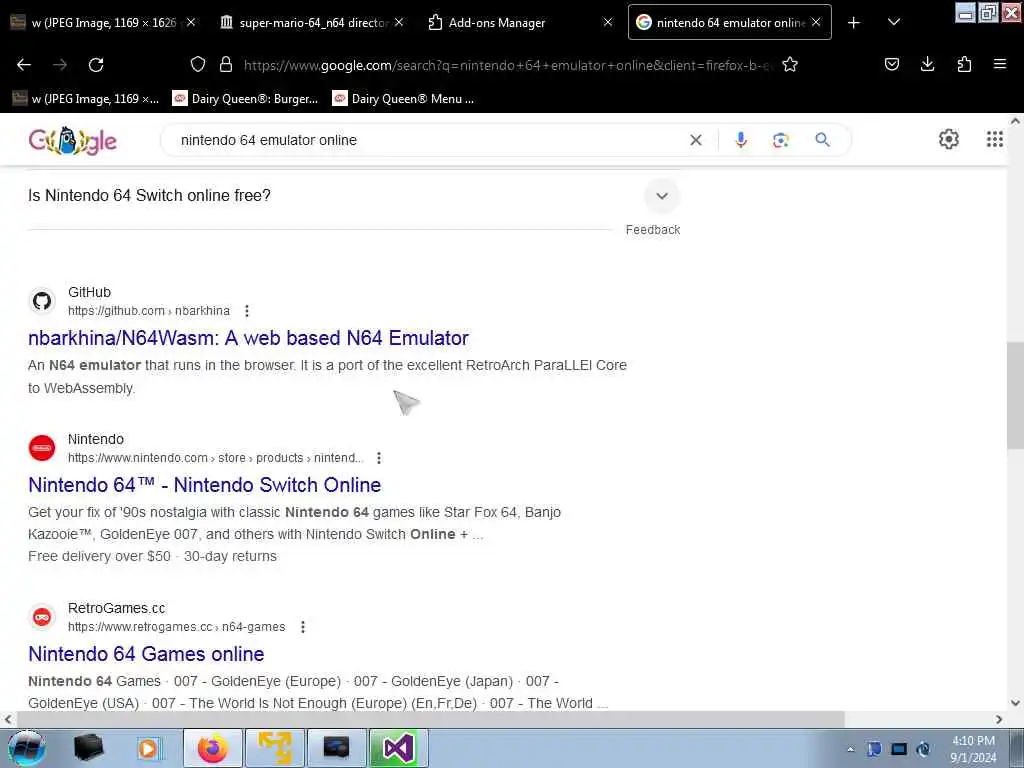Open Nintendo 64 Games online link
1024x768 pixels.
(146, 654)
